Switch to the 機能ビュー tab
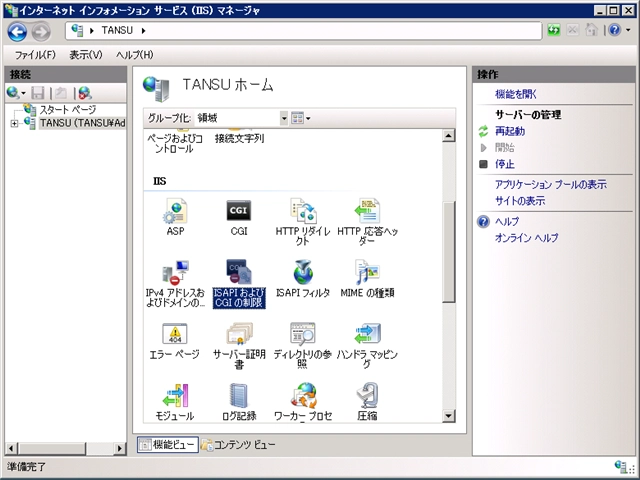Screen dimensions: 640x480 (x=168, y=444)
